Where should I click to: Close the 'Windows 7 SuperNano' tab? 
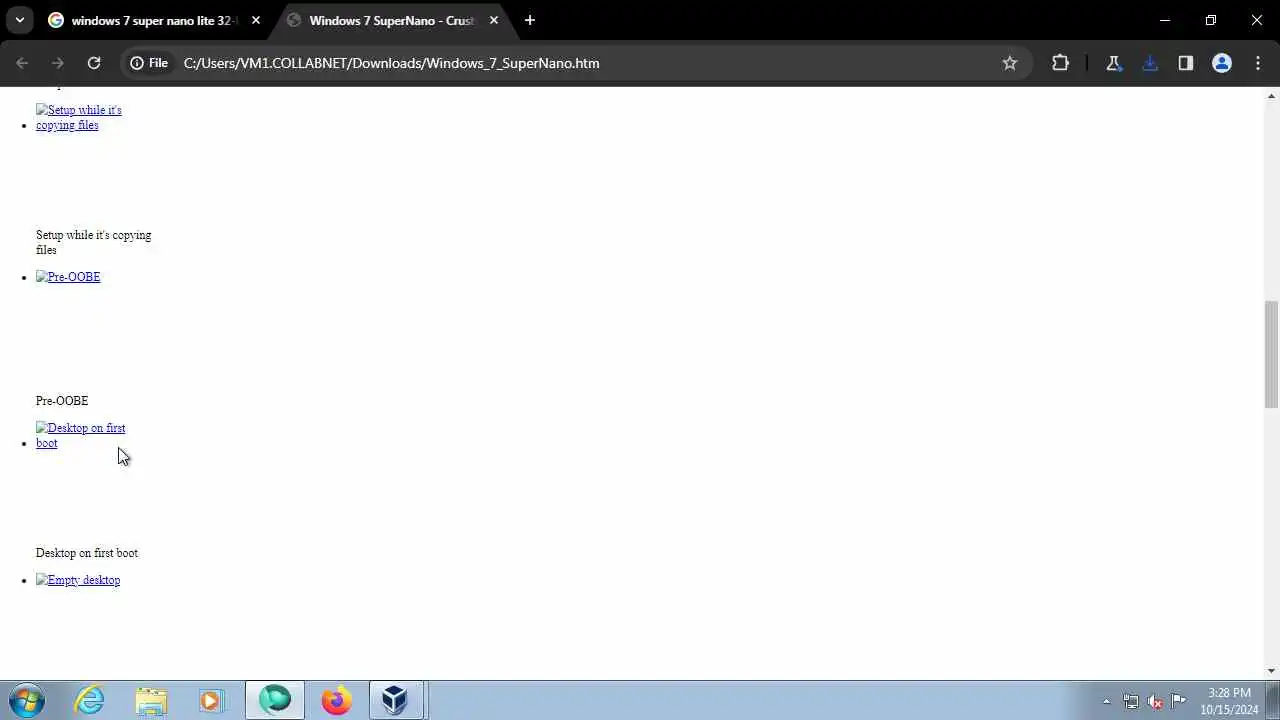click(494, 20)
